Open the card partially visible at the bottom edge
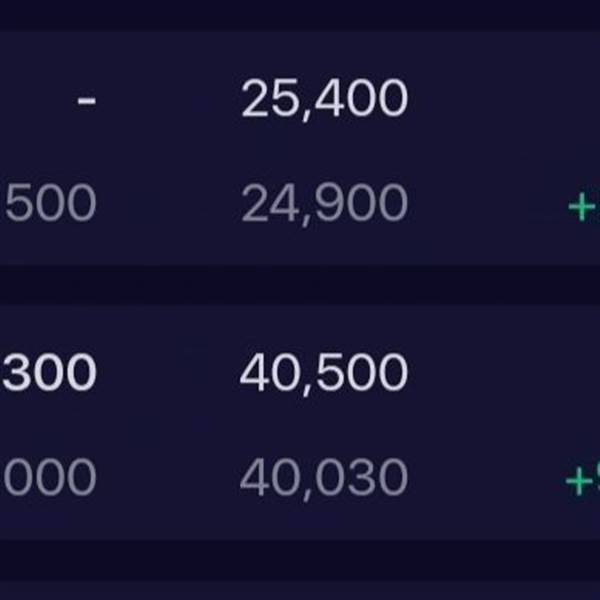Image resolution: width=600 pixels, height=600 pixels. tap(300, 591)
